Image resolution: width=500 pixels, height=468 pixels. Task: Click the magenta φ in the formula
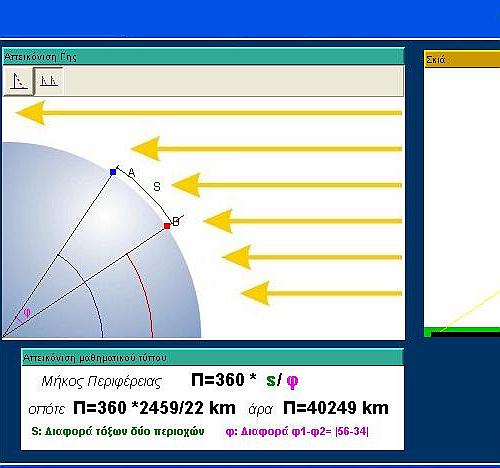tap(292, 382)
